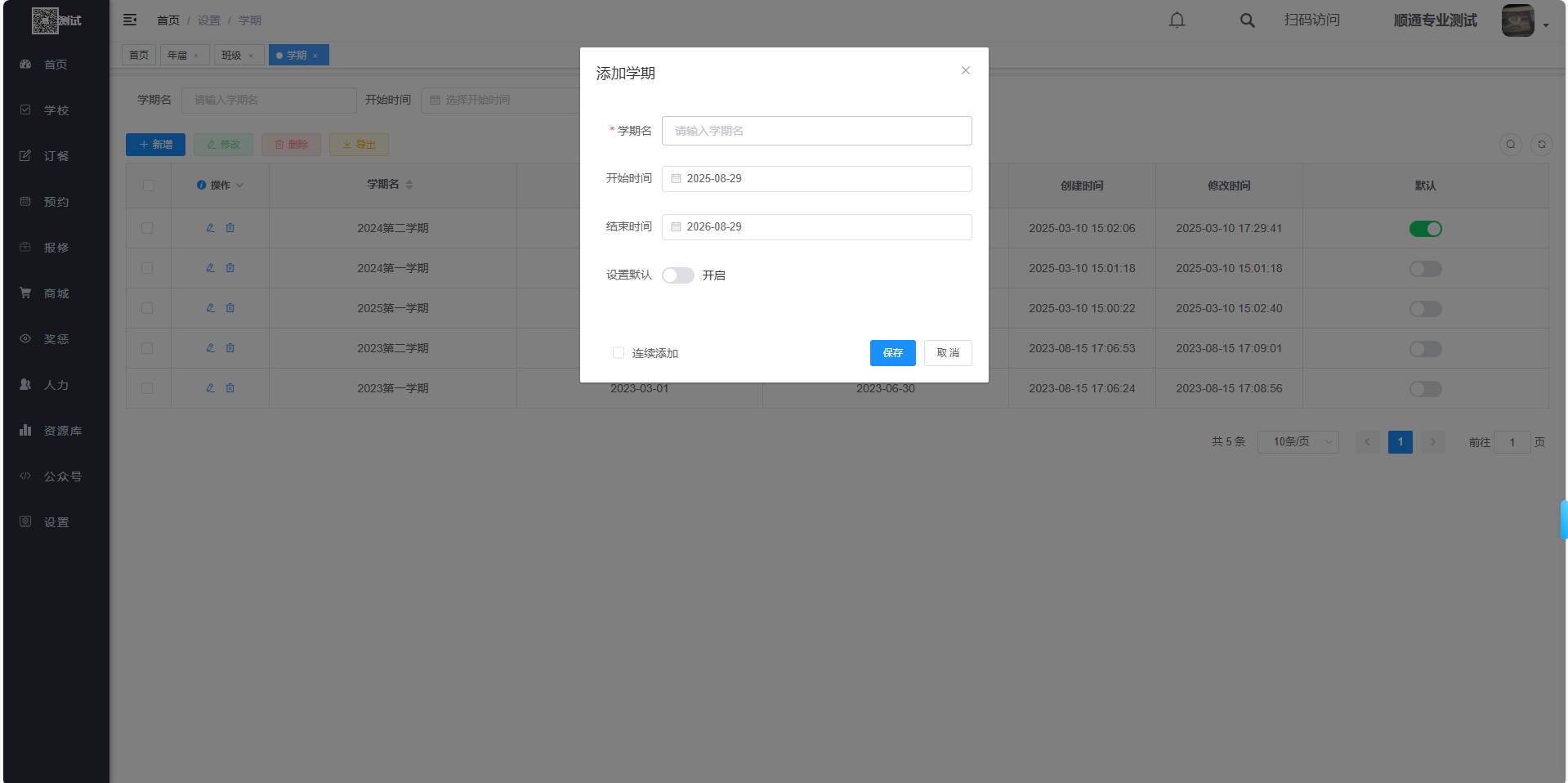Screen dimensions: 1568x783
Task: Click the 取消 button
Action: click(948, 353)
